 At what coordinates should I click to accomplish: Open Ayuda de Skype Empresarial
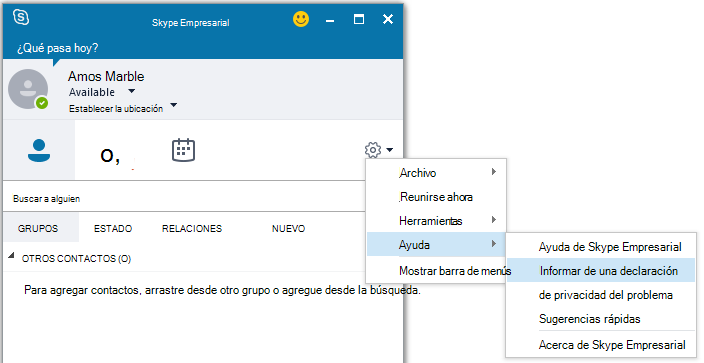[601, 247]
